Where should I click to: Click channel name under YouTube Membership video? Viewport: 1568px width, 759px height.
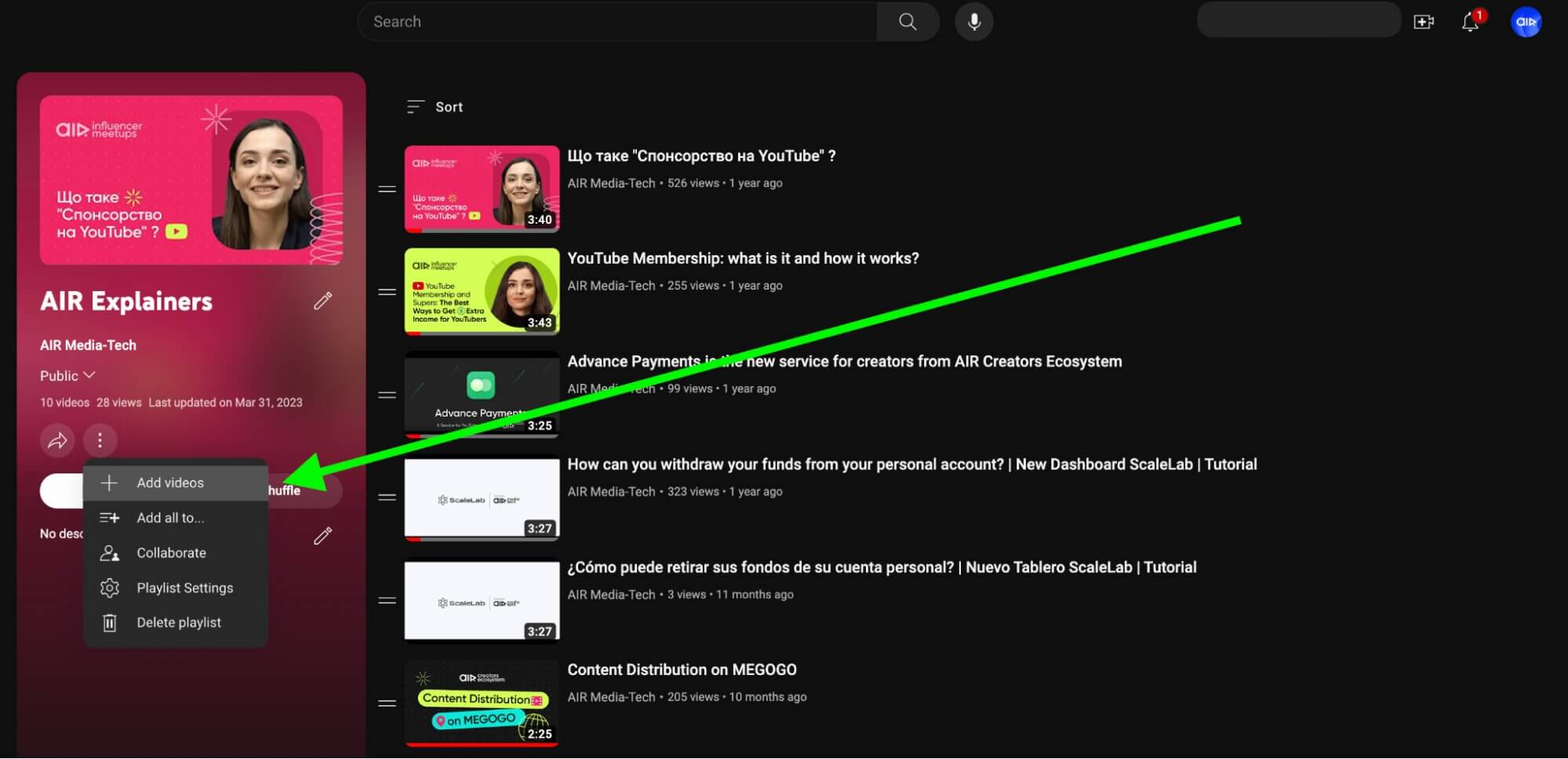611,286
